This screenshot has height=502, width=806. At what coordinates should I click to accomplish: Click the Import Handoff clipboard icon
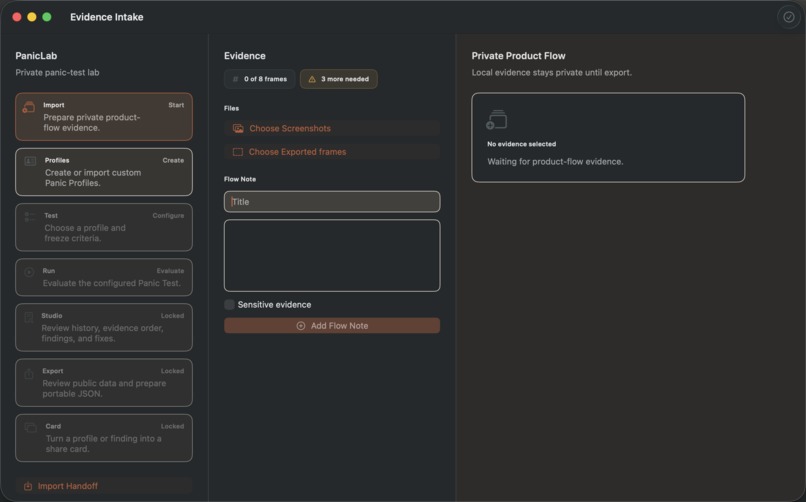click(28, 486)
